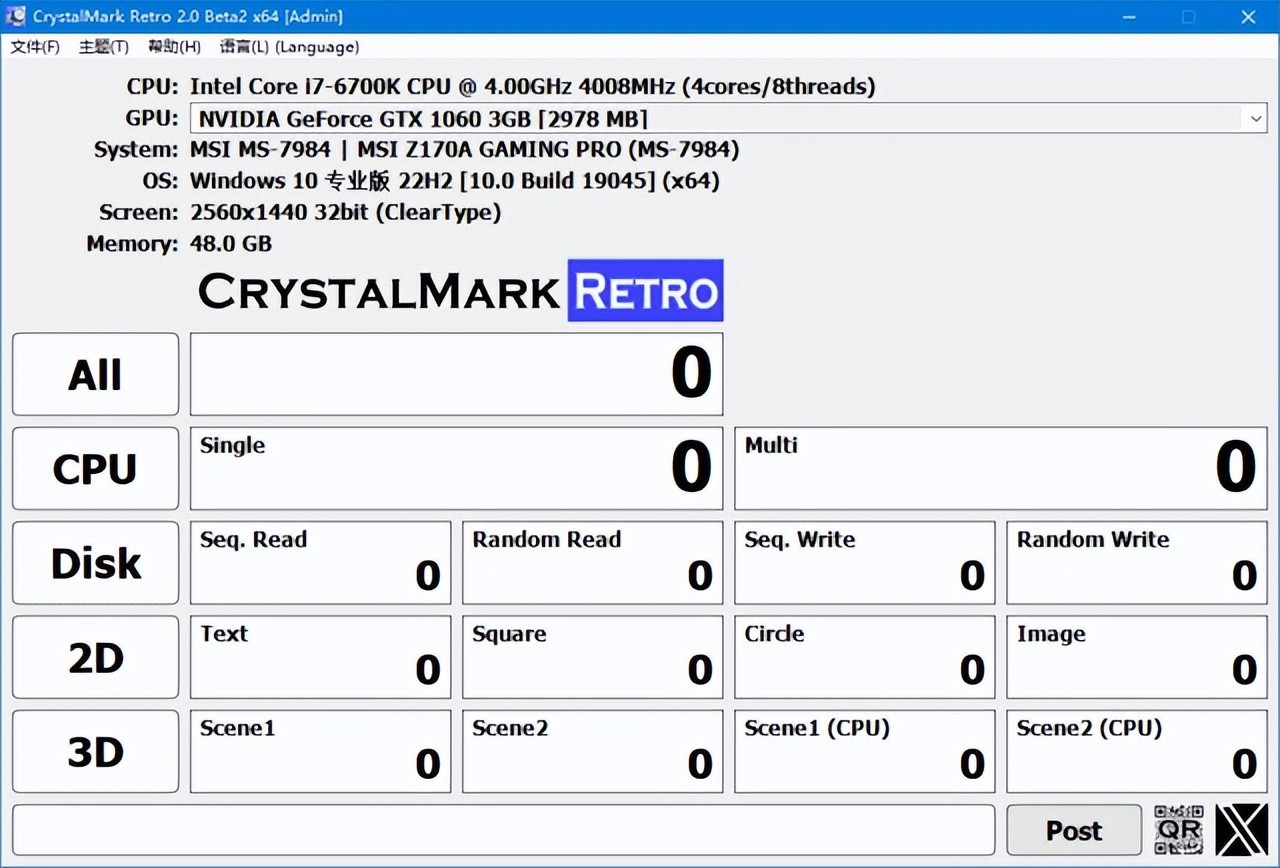Click the overall All score display
Image resolution: width=1280 pixels, height=868 pixels.
(456, 374)
